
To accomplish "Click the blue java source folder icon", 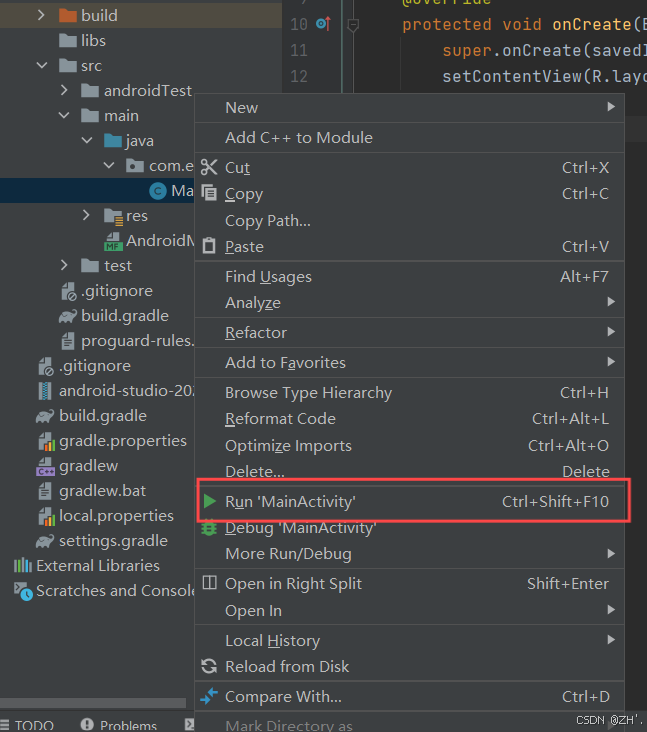I will pos(113,140).
